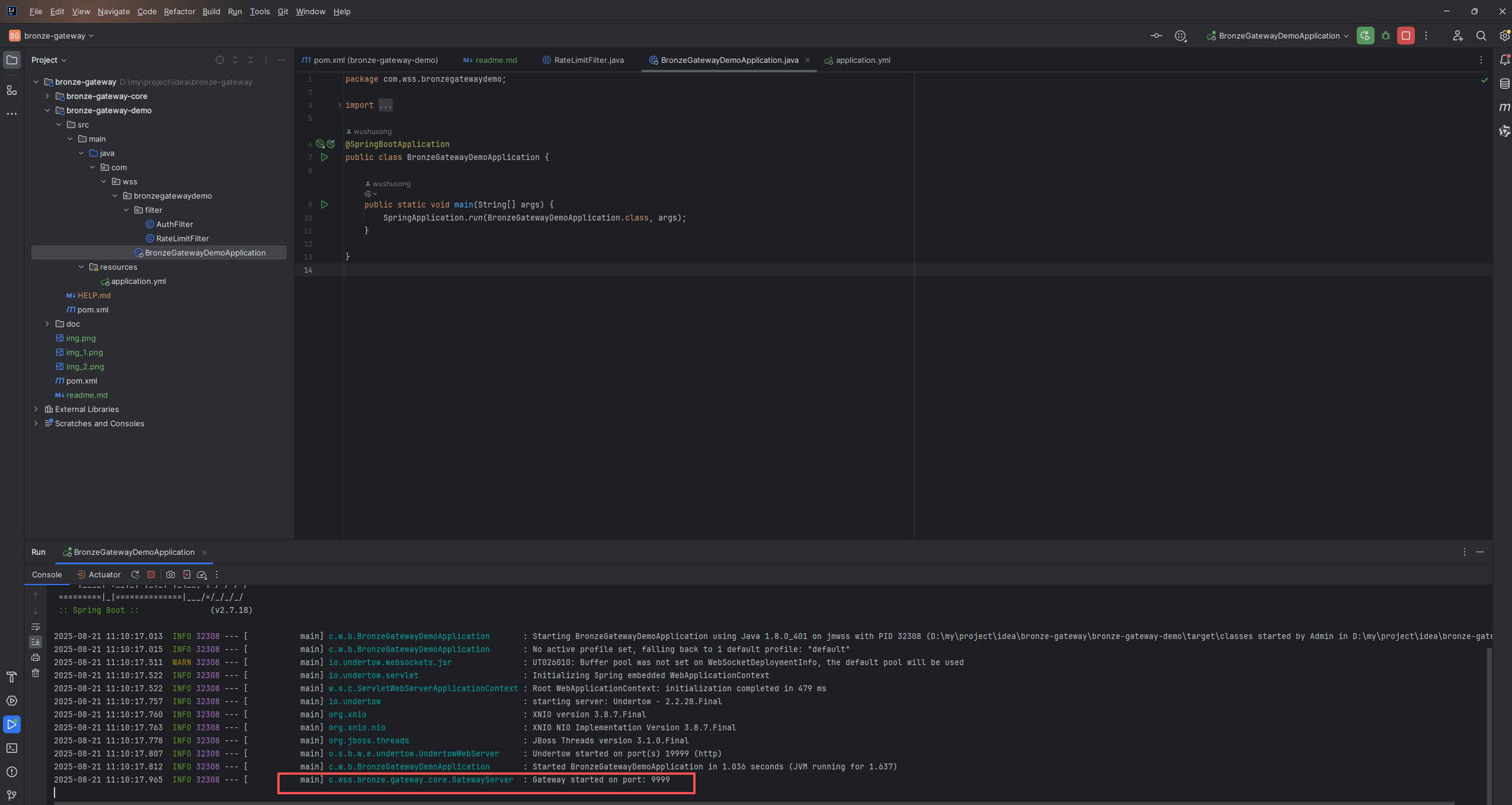1512x805 pixels.
Task: Open the Maven tool window icon
Action: click(x=1504, y=107)
